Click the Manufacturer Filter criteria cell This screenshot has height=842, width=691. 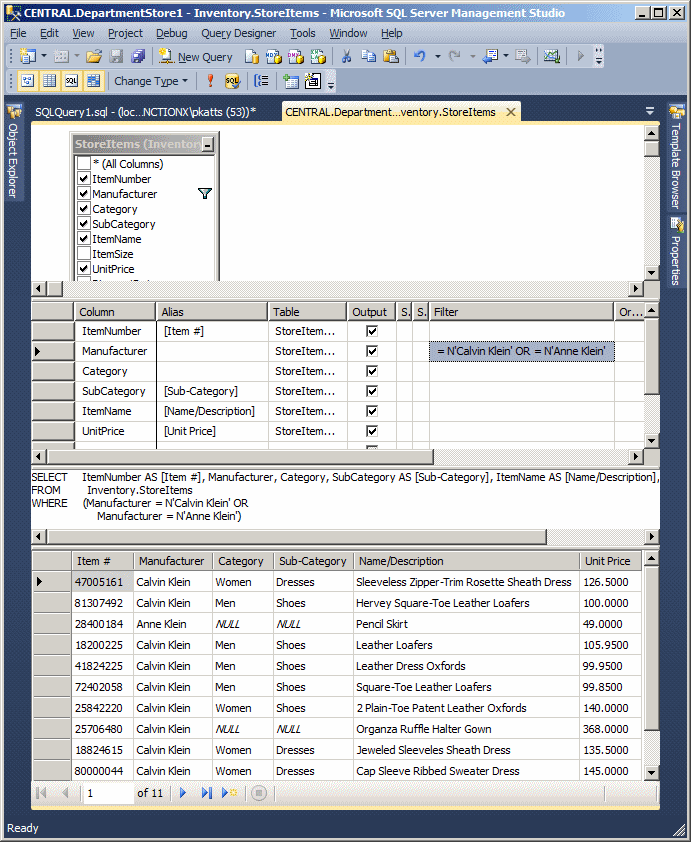pyautogui.click(x=521, y=351)
